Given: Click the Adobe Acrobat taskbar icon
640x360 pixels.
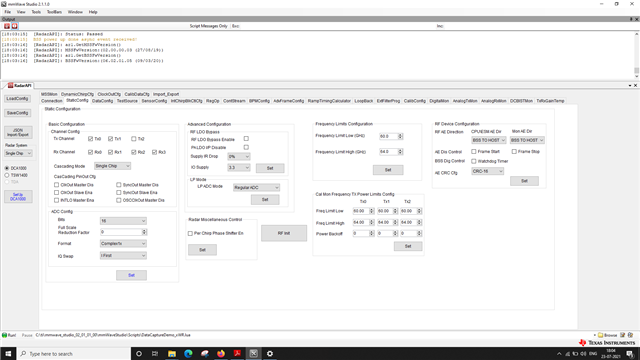Looking at the screenshot, I should tap(237, 353).
